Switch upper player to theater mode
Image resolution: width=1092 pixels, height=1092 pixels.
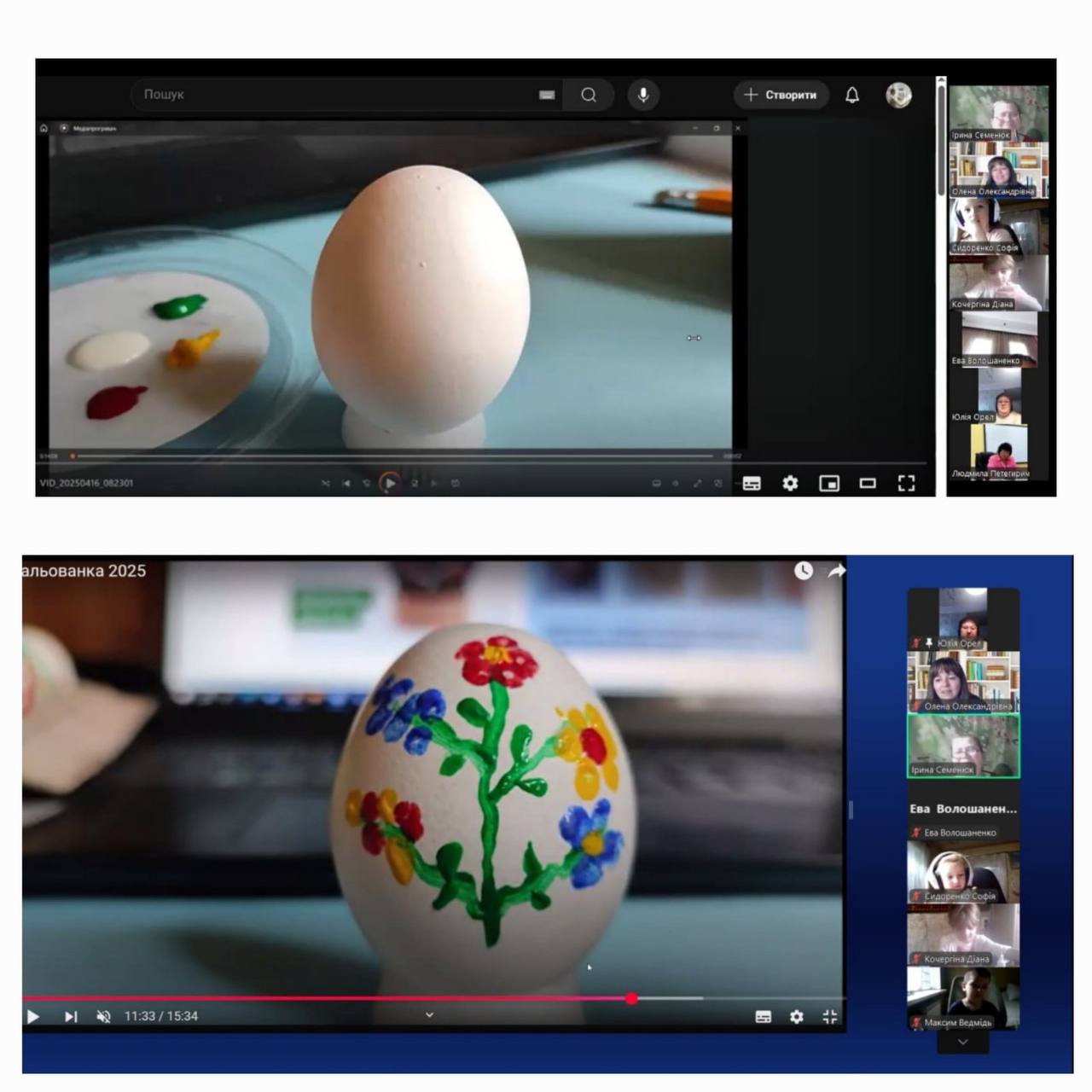click(868, 484)
